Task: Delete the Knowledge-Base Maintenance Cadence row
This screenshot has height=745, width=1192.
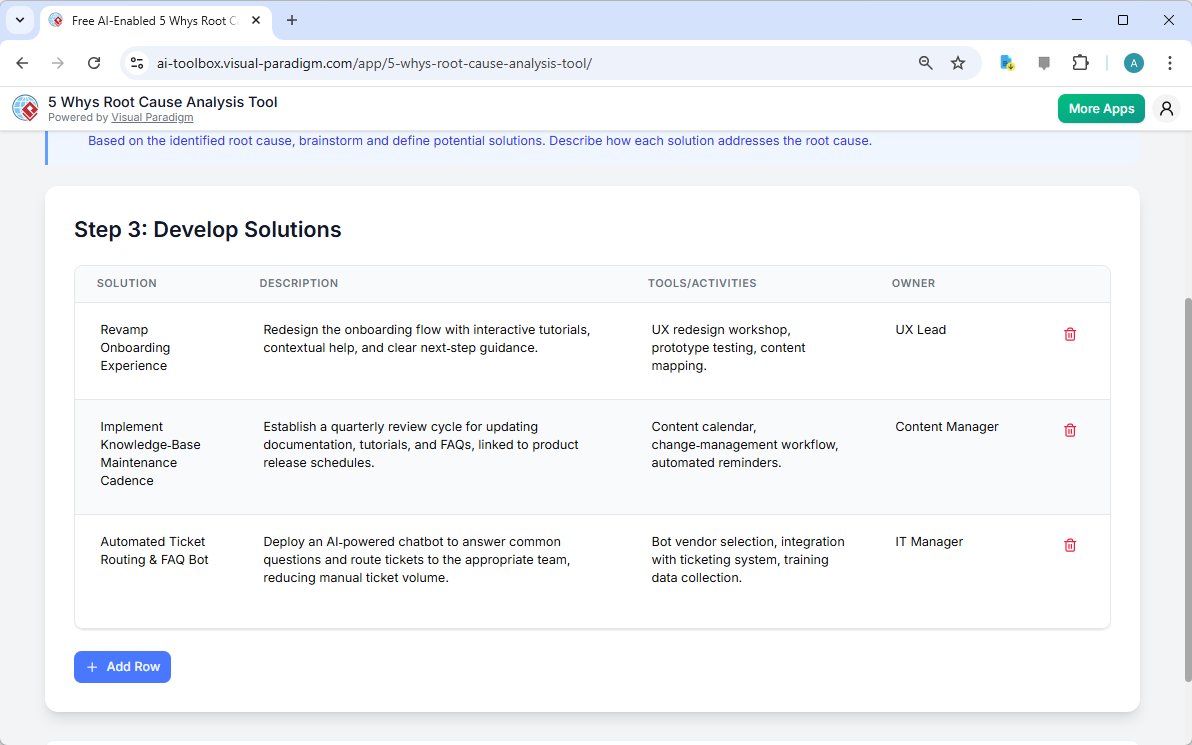Action: (1070, 430)
